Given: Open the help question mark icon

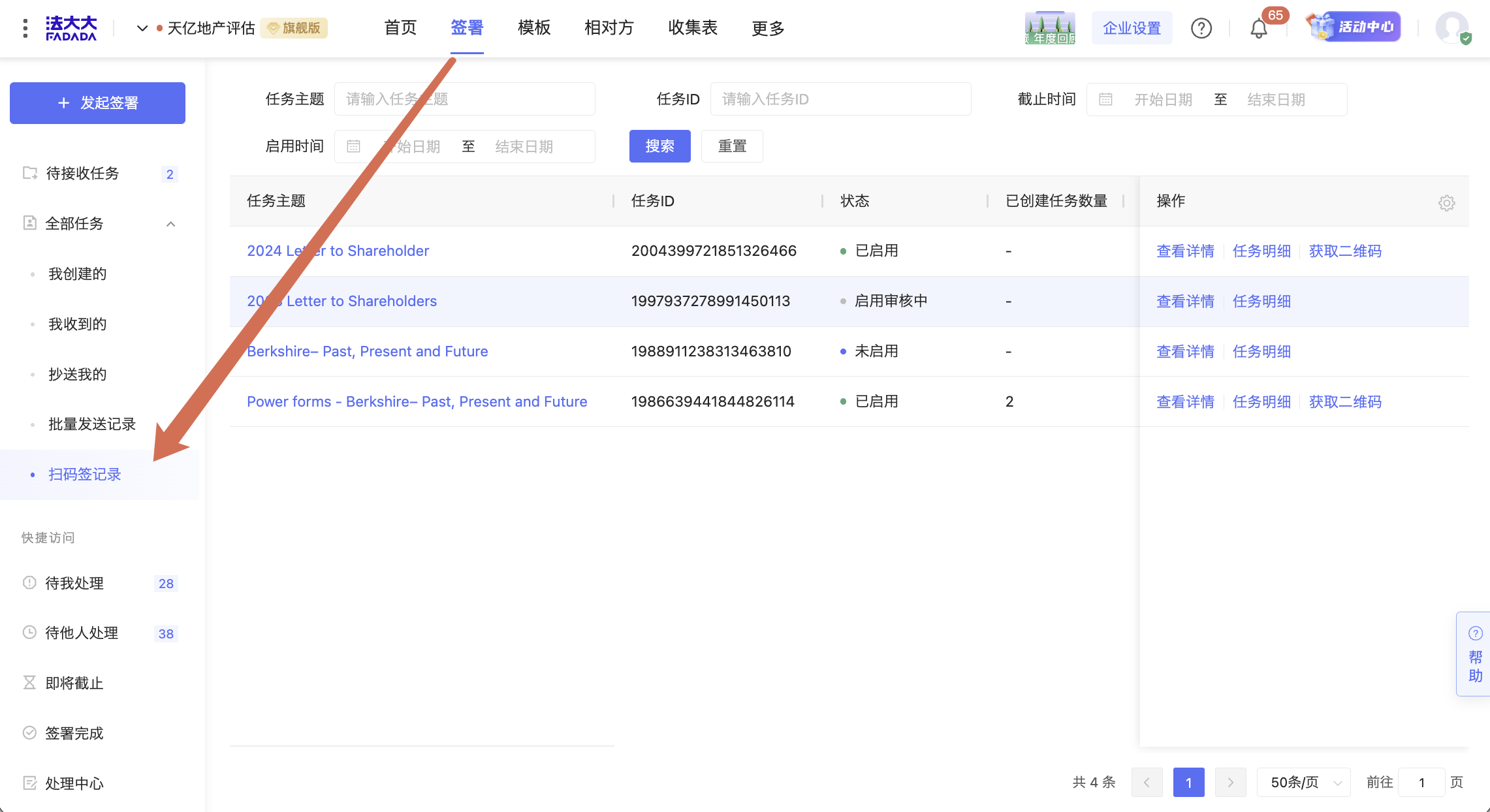Looking at the screenshot, I should (1201, 28).
